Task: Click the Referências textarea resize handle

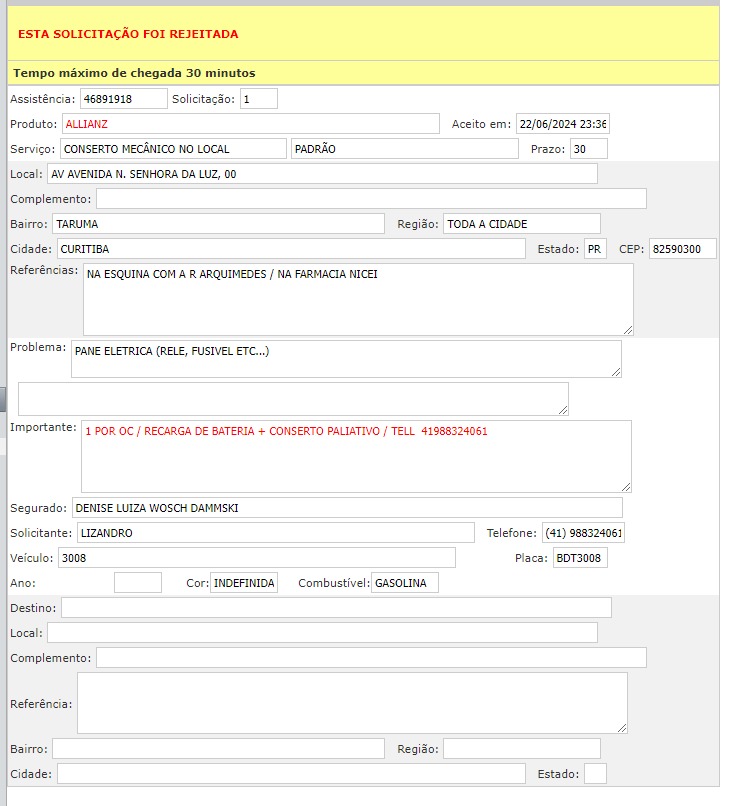Action: [628, 330]
